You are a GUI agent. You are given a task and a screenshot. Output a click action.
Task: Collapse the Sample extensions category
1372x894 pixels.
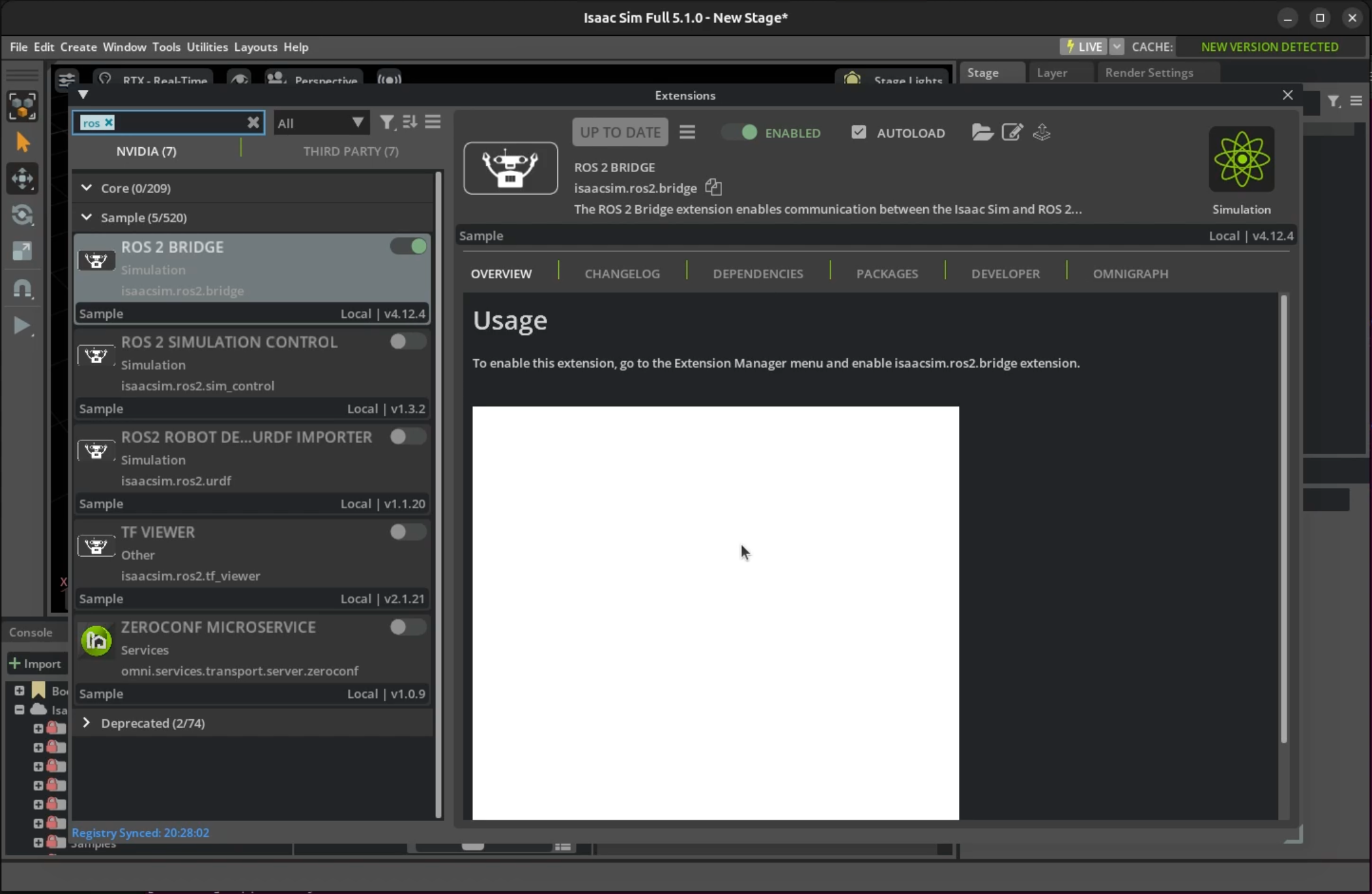click(85, 217)
